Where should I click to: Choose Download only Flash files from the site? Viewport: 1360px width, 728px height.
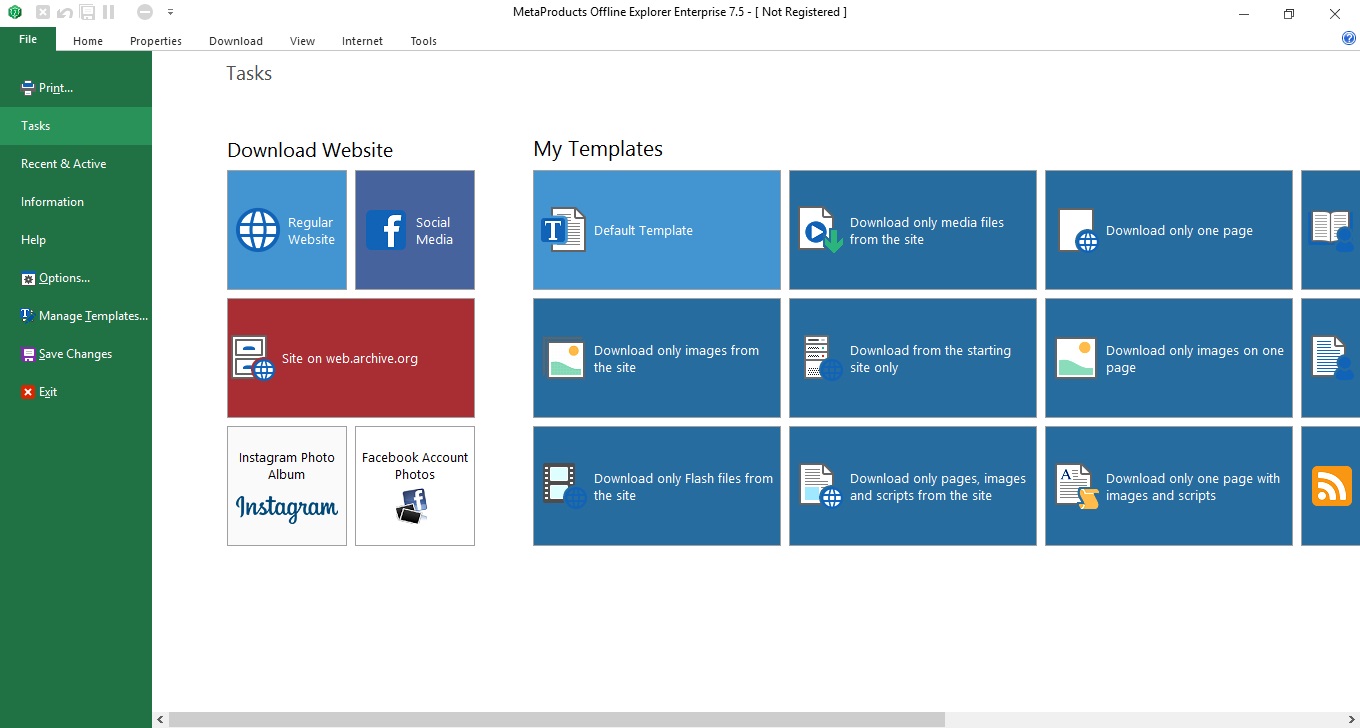coord(657,486)
